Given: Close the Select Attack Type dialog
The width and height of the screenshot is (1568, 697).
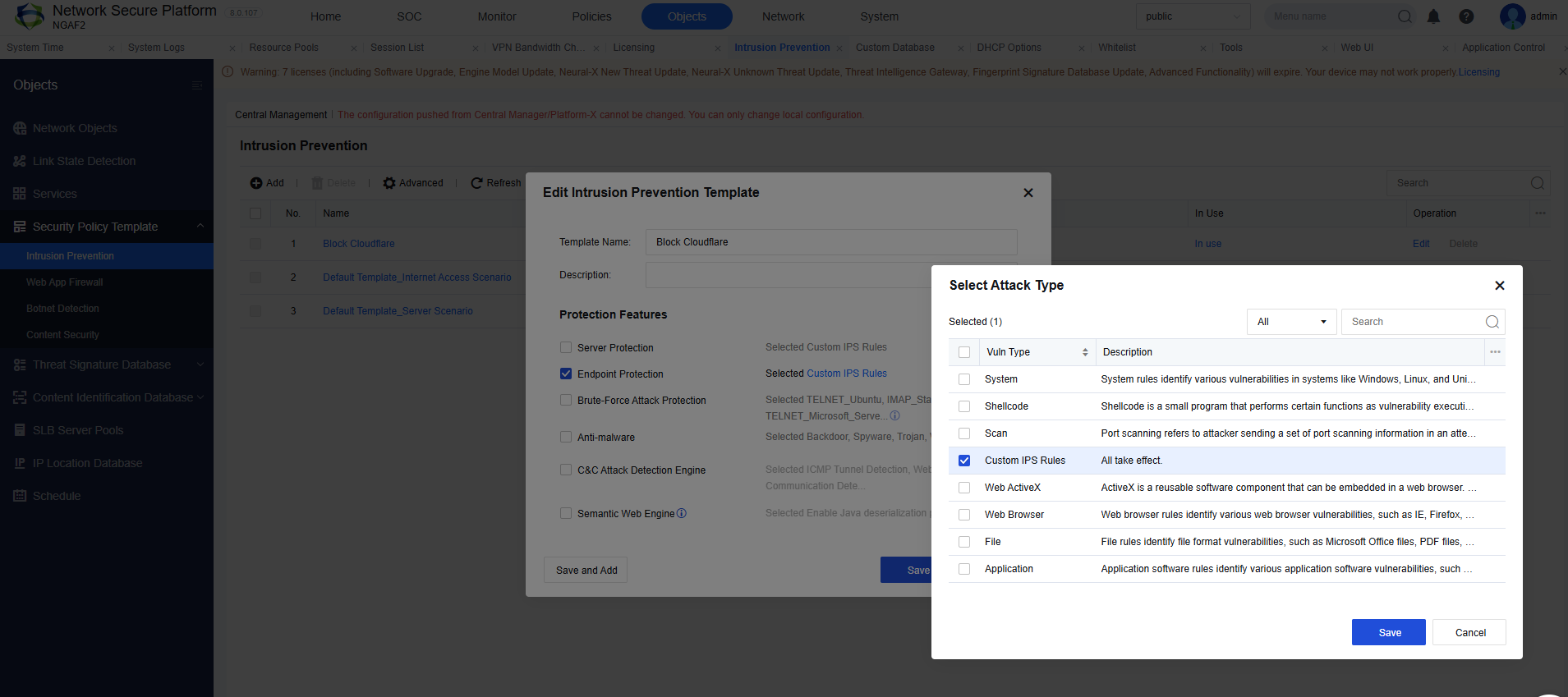Looking at the screenshot, I should (1500, 286).
